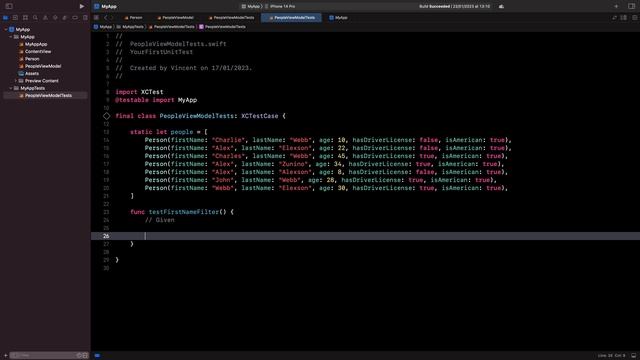The image size is (640, 360).
Task: Select Person file in navigator
Action: 29,59
